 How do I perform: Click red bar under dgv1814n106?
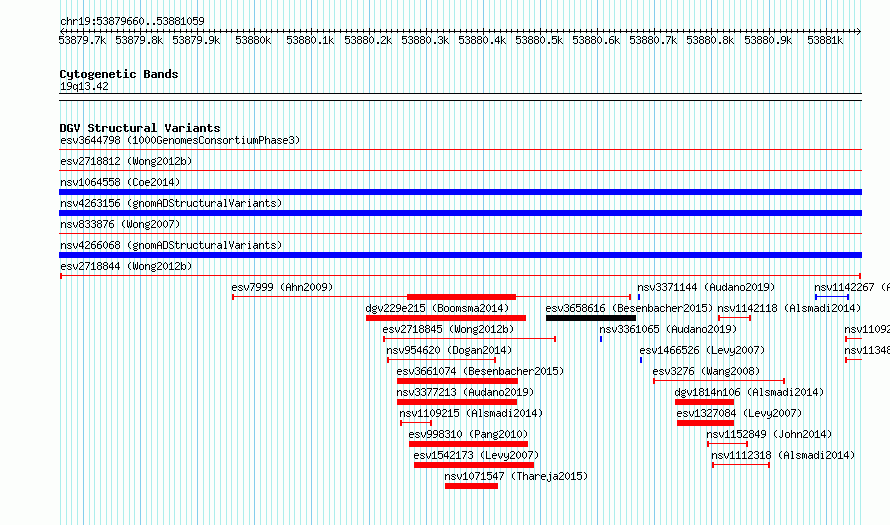[x=704, y=402]
